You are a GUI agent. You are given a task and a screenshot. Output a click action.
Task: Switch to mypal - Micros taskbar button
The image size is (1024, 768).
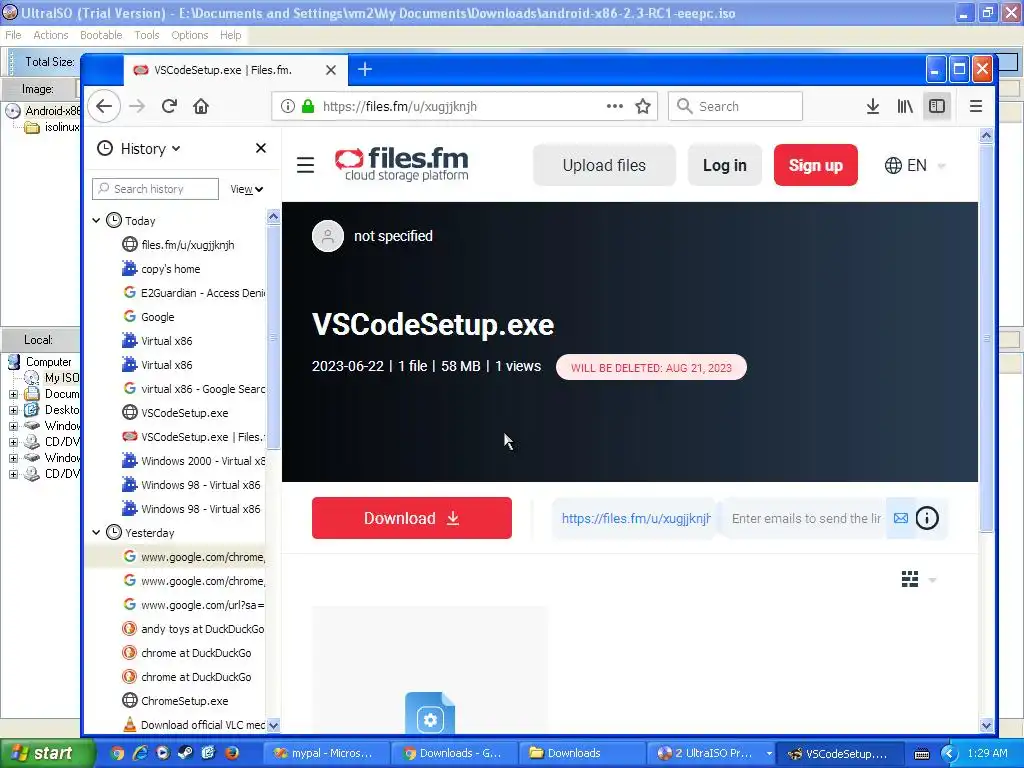[x=325, y=753]
